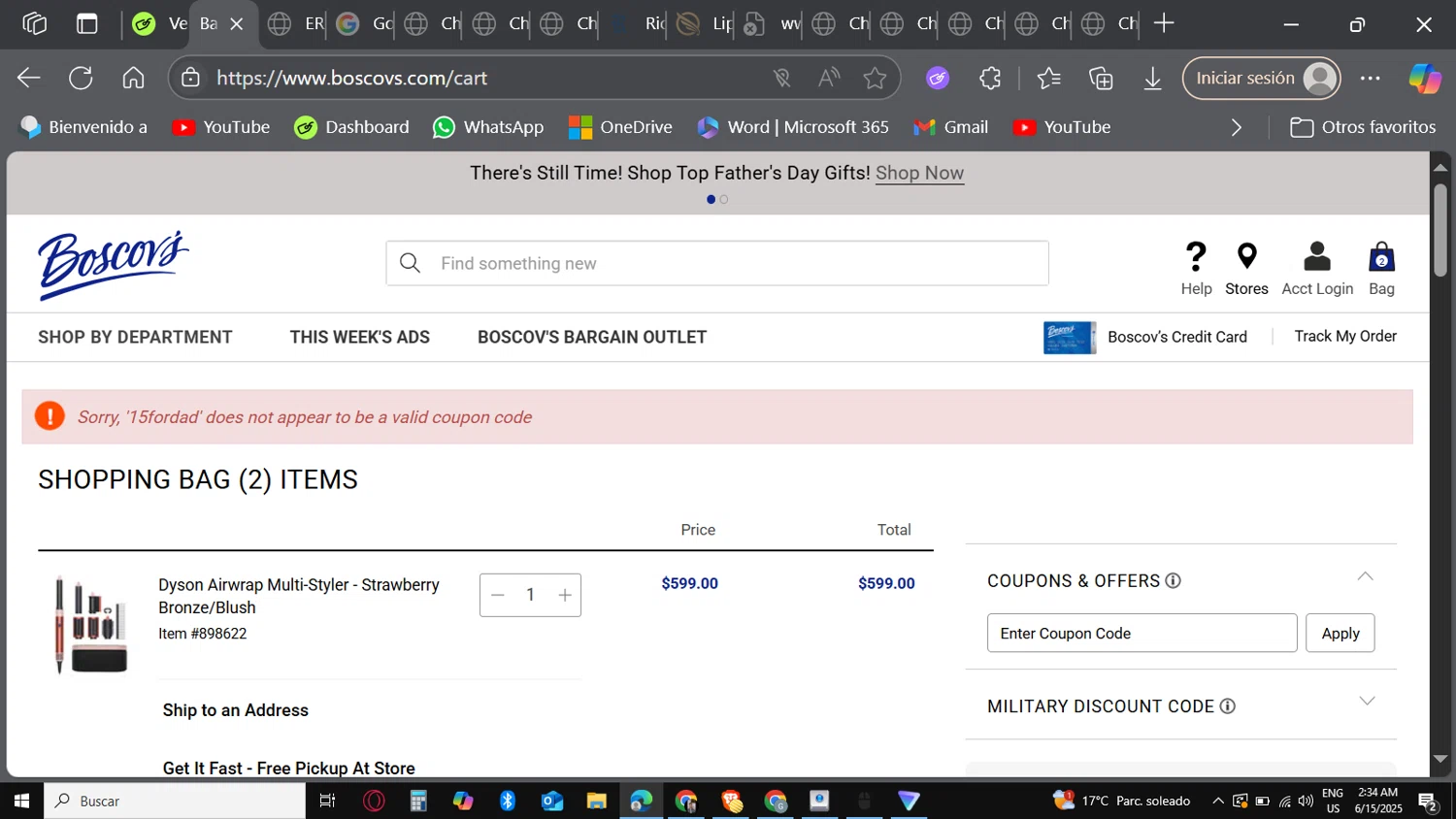Screen dimensions: 1456x819
Task: Open the Bag icon in the Boscov's header
Action: click(x=1381, y=257)
